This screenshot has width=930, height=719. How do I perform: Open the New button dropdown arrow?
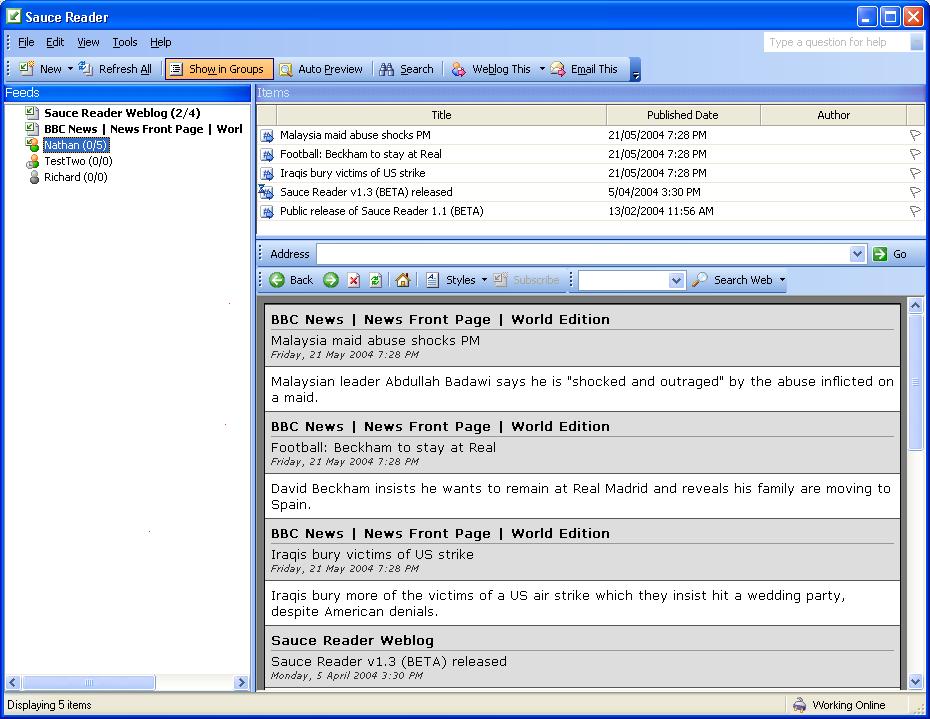[x=70, y=69]
